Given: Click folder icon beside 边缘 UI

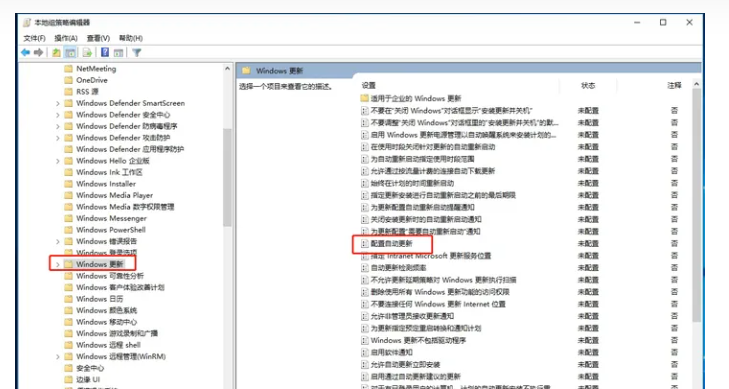Looking at the screenshot, I should (x=68, y=379).
